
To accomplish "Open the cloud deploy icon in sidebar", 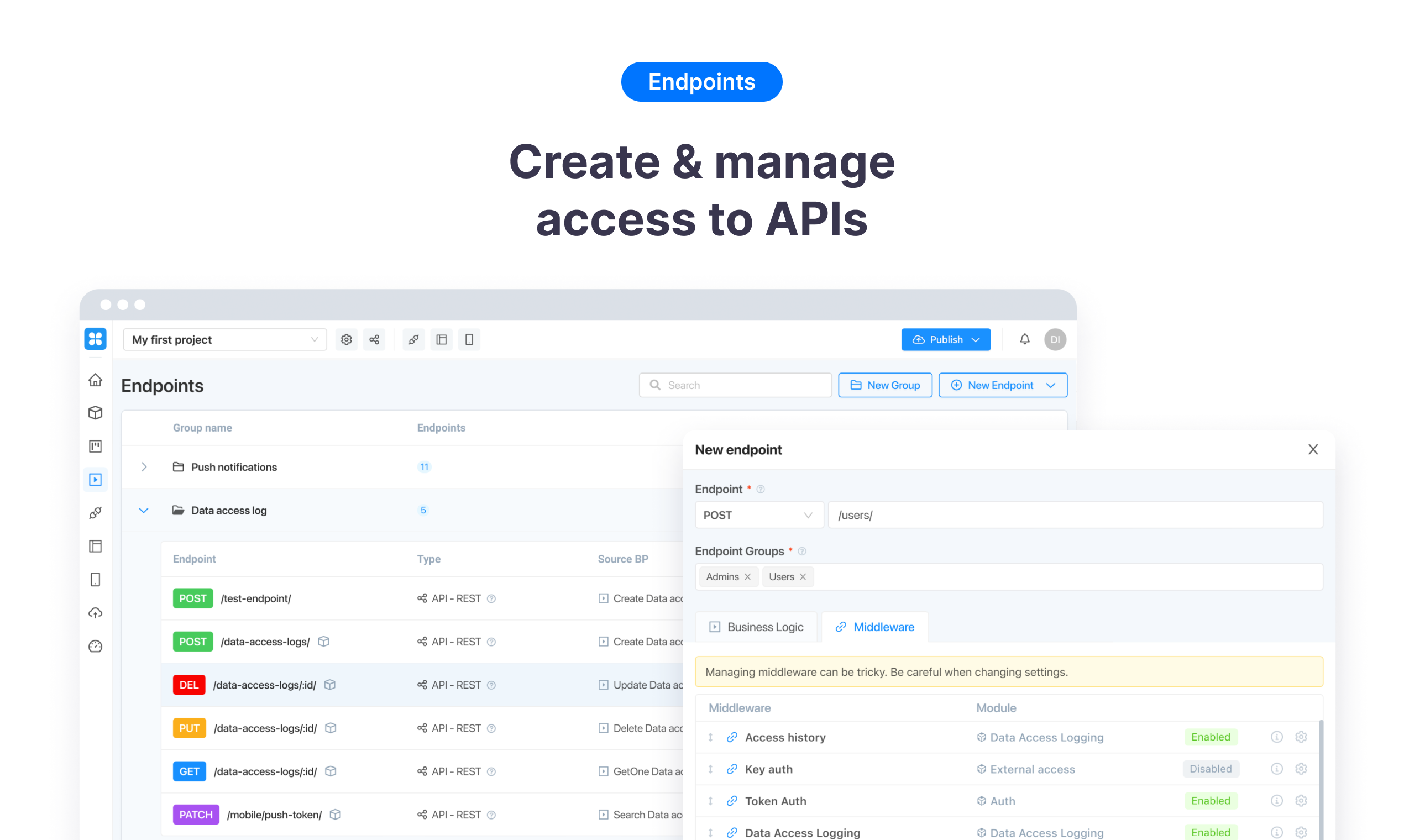I will click(96, 612).
